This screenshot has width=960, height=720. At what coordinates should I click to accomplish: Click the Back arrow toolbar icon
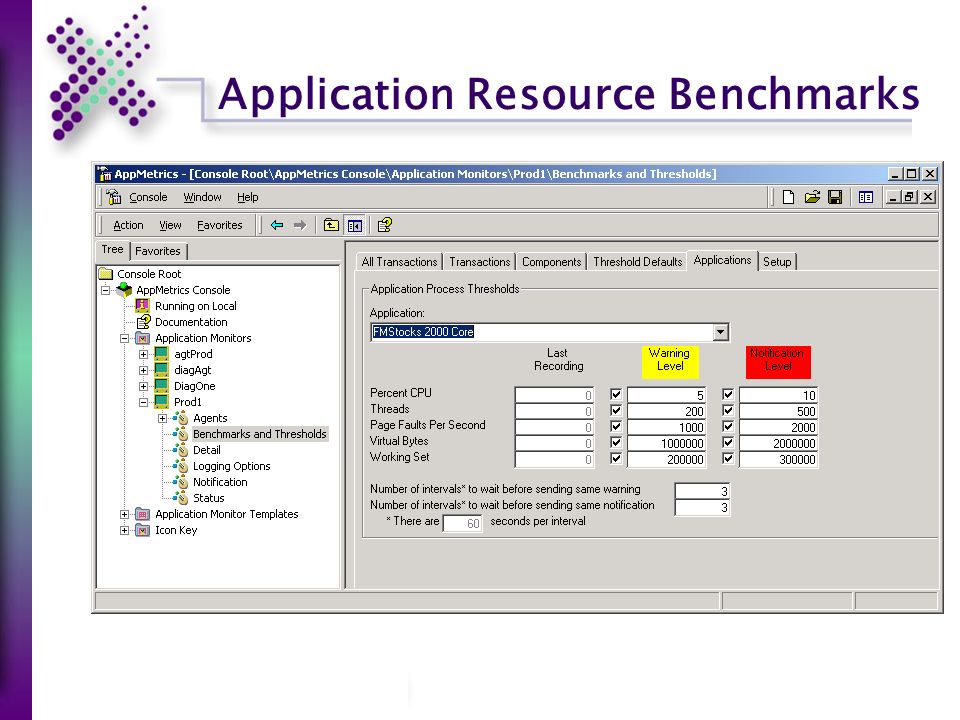pos(277,225)
